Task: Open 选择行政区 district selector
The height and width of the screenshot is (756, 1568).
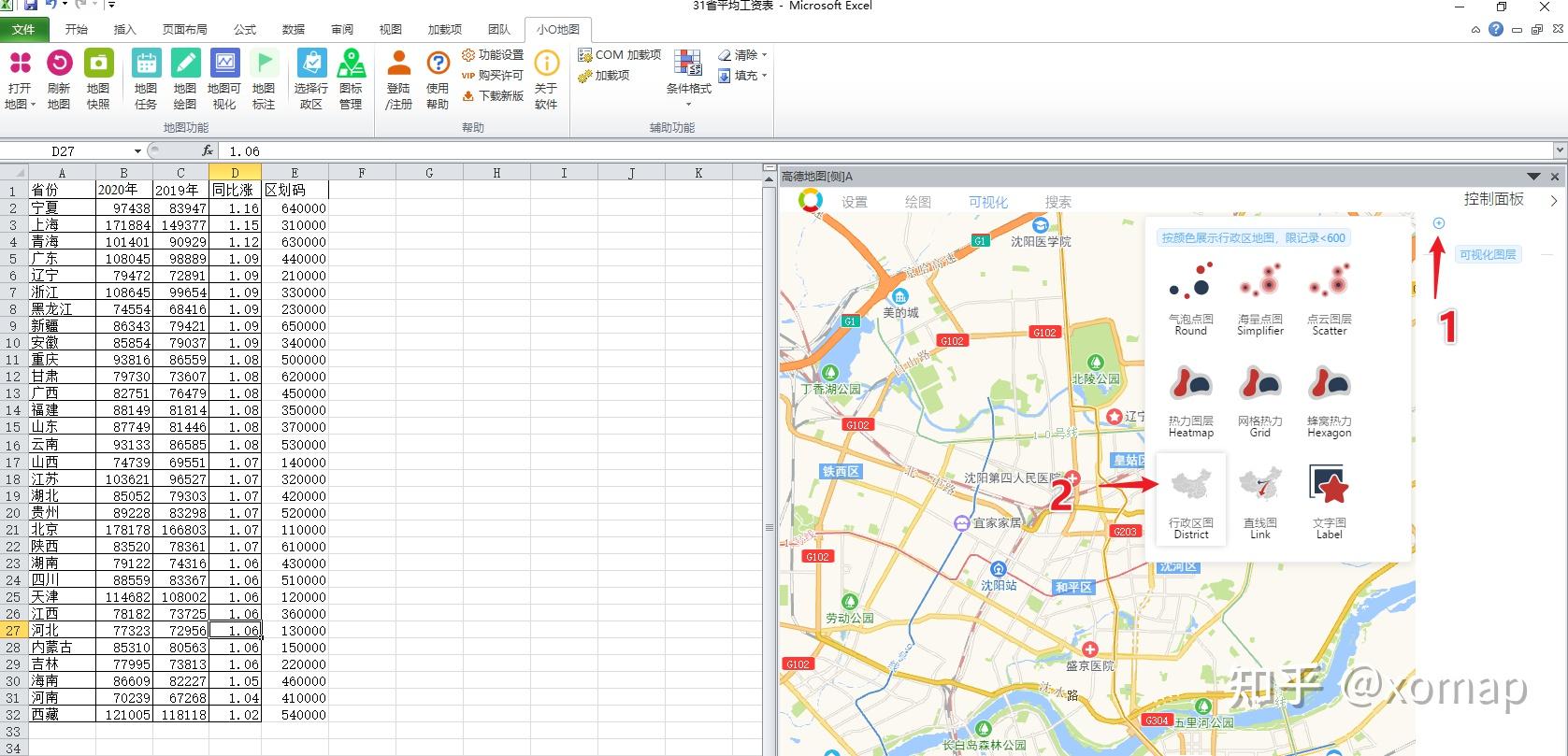Action: (x=311, y=80)
